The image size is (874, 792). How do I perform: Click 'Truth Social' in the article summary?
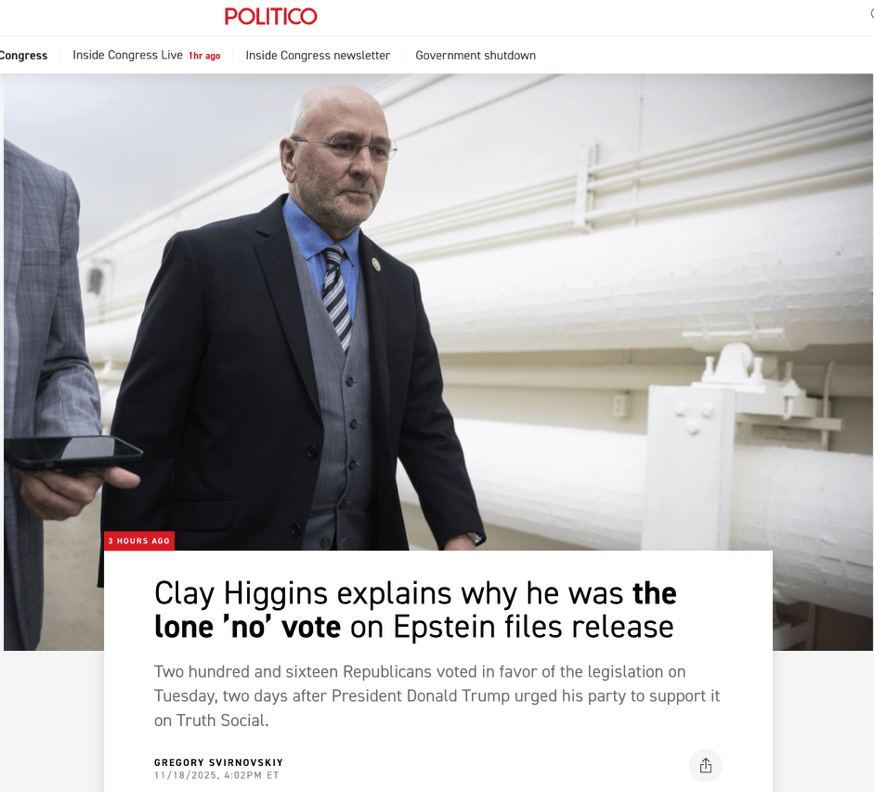pyautogui.click(x=221, y=720)
